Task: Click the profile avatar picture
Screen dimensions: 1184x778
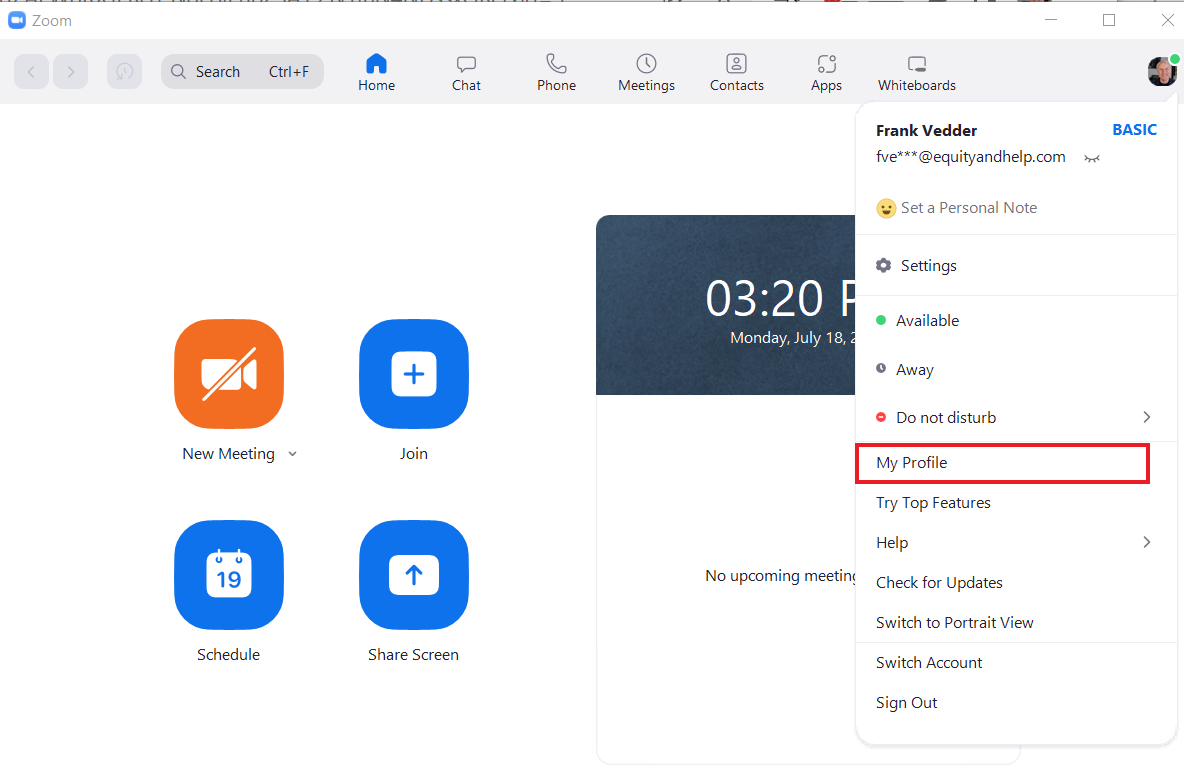Action: click(x=1162, y=71)
